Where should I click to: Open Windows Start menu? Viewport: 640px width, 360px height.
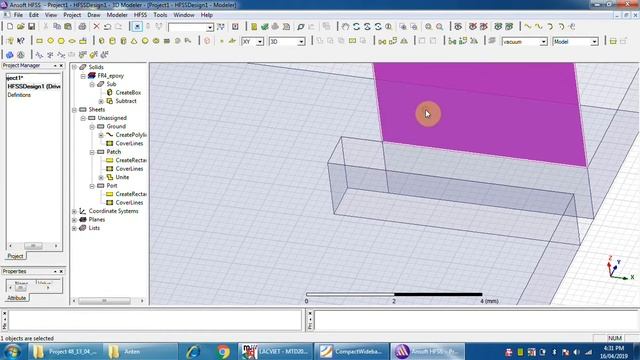click(12, 351)
